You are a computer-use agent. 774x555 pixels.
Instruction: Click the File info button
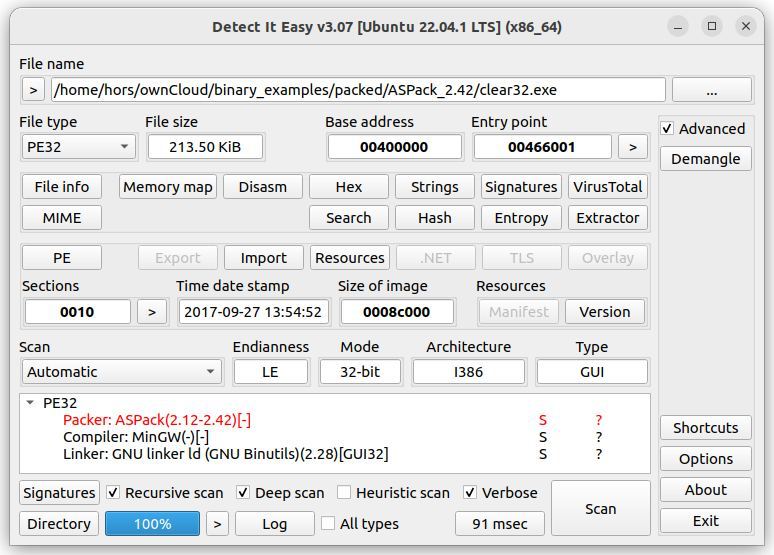[x=62, y=187]
